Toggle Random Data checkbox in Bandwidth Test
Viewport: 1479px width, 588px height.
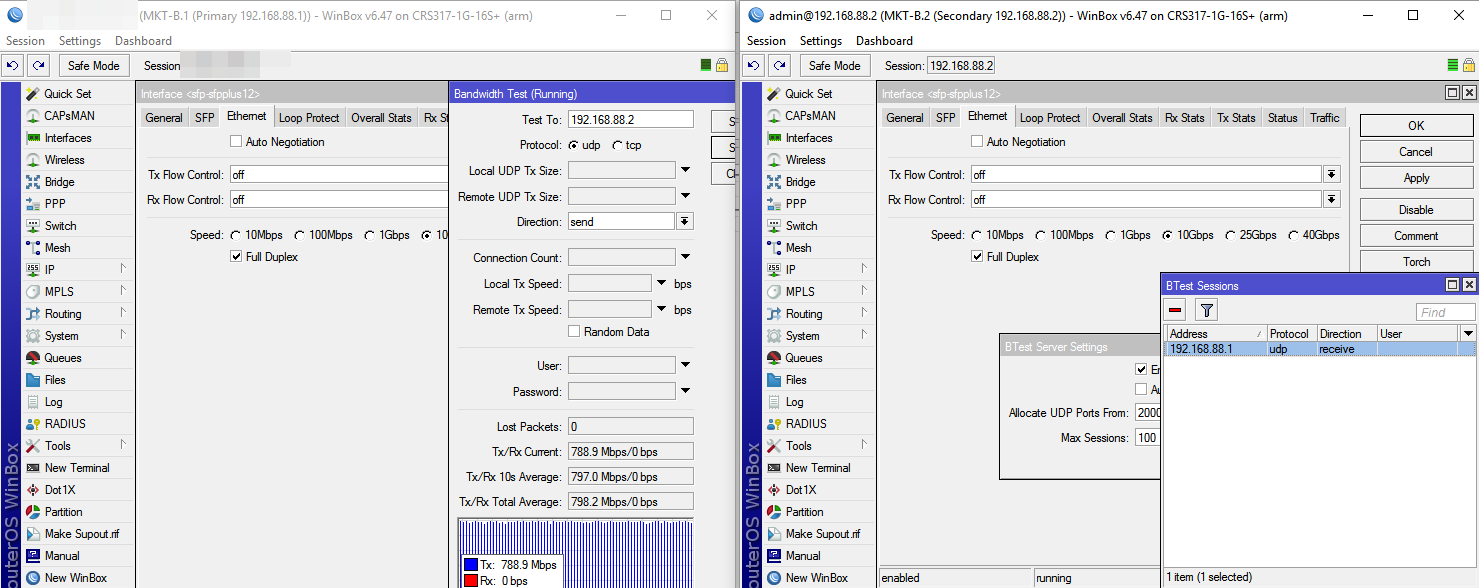point(574,332)
